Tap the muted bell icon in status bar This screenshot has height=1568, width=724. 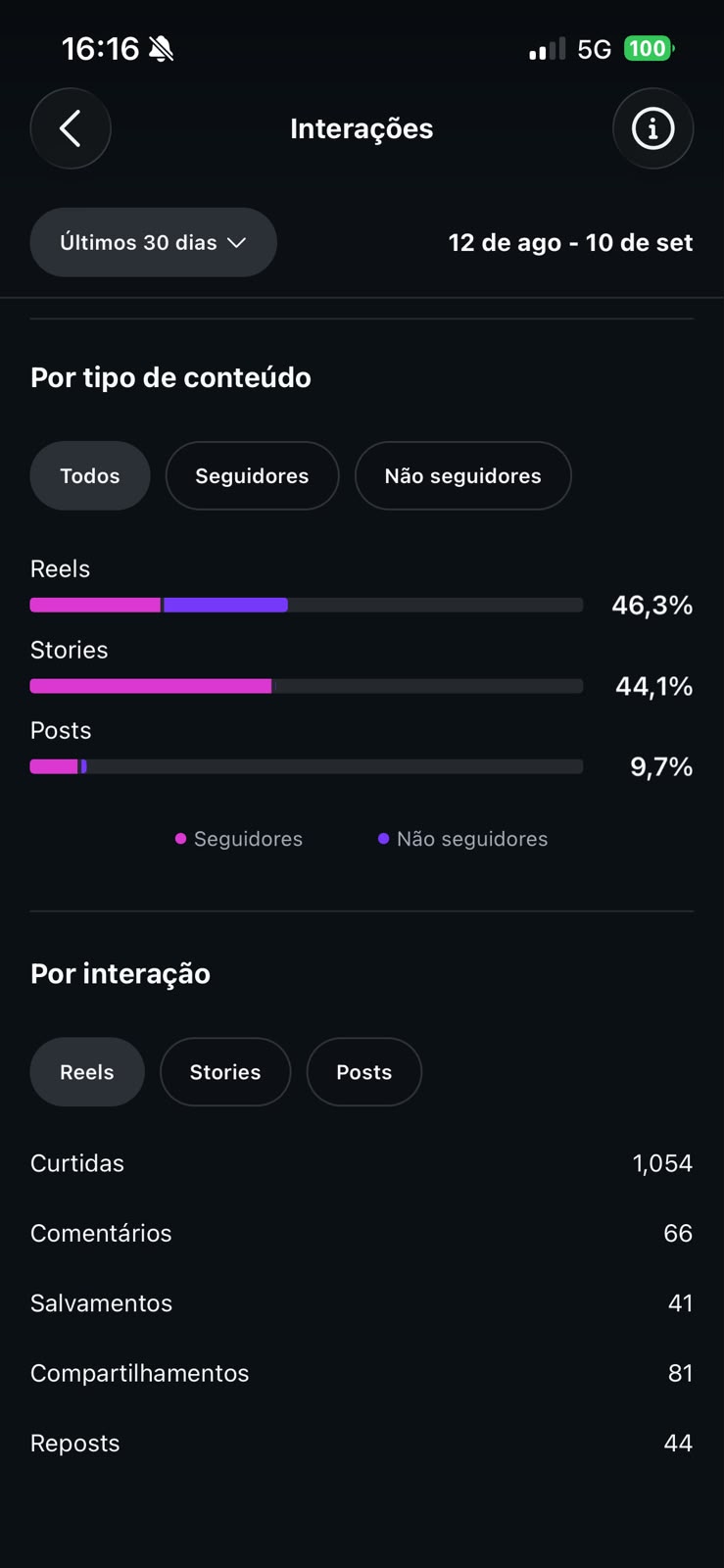tap(162, 48)
